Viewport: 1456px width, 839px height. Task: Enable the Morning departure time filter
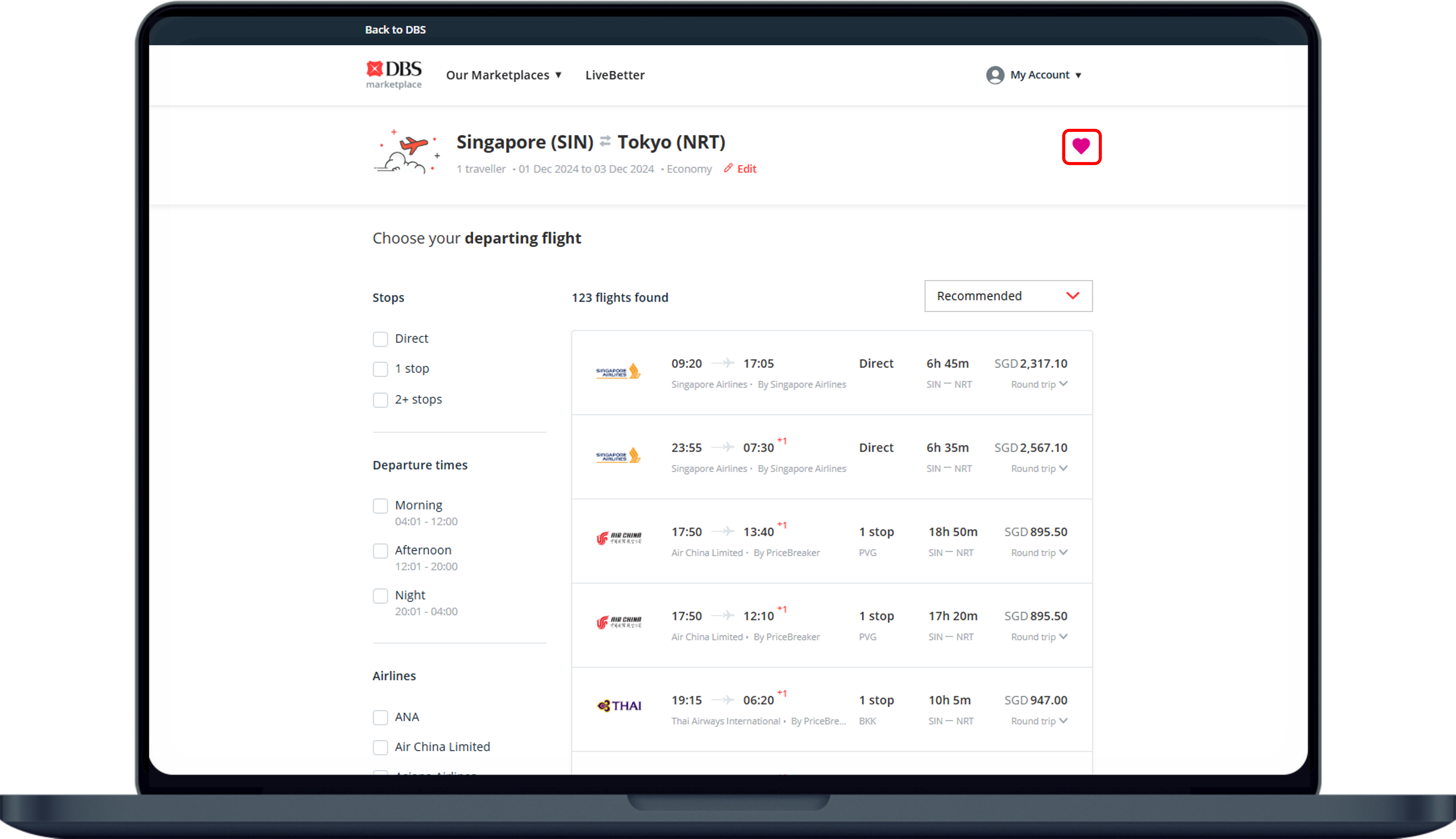pos(380,506)
